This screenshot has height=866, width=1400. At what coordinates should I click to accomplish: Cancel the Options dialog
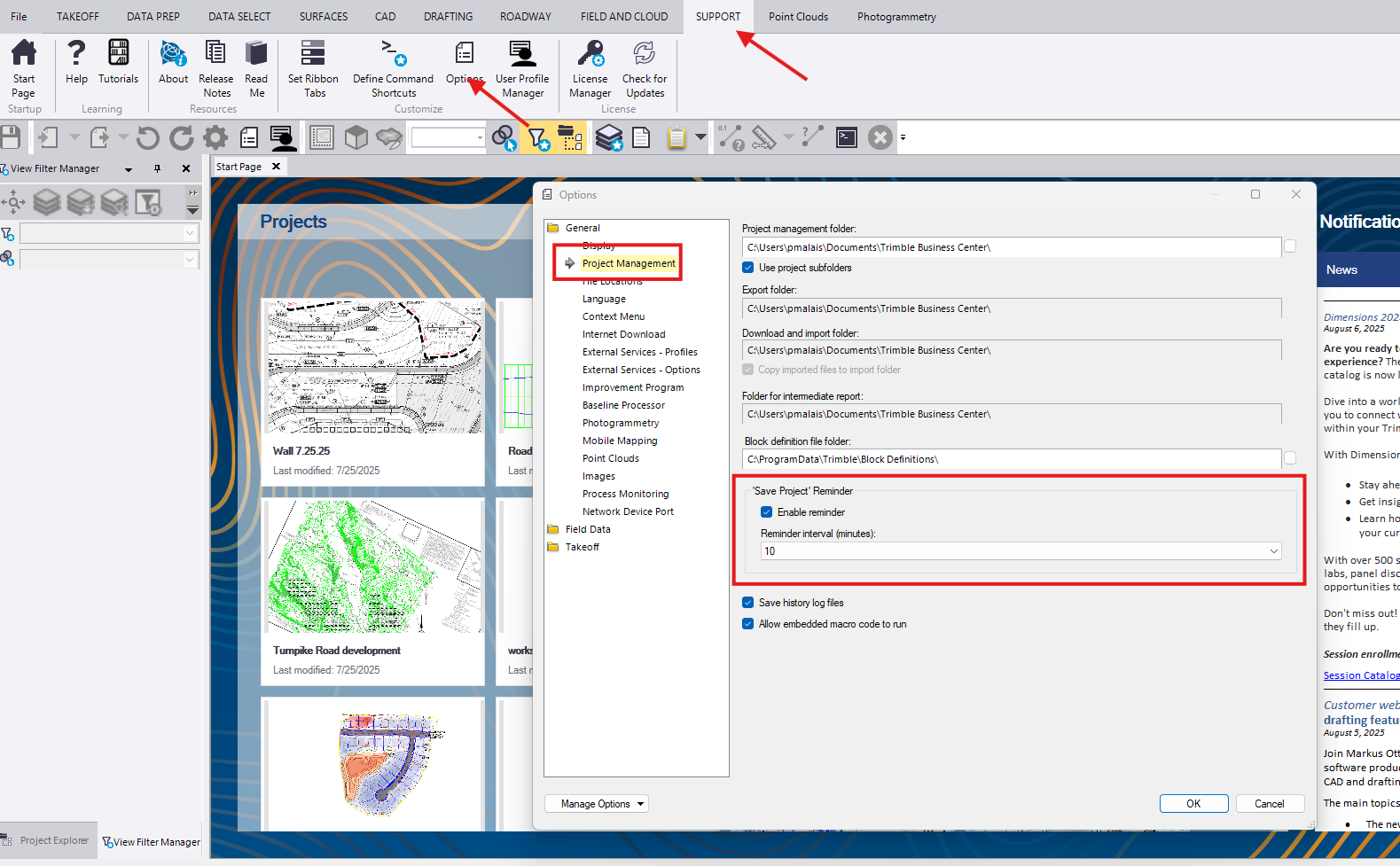coord(1269,804)
